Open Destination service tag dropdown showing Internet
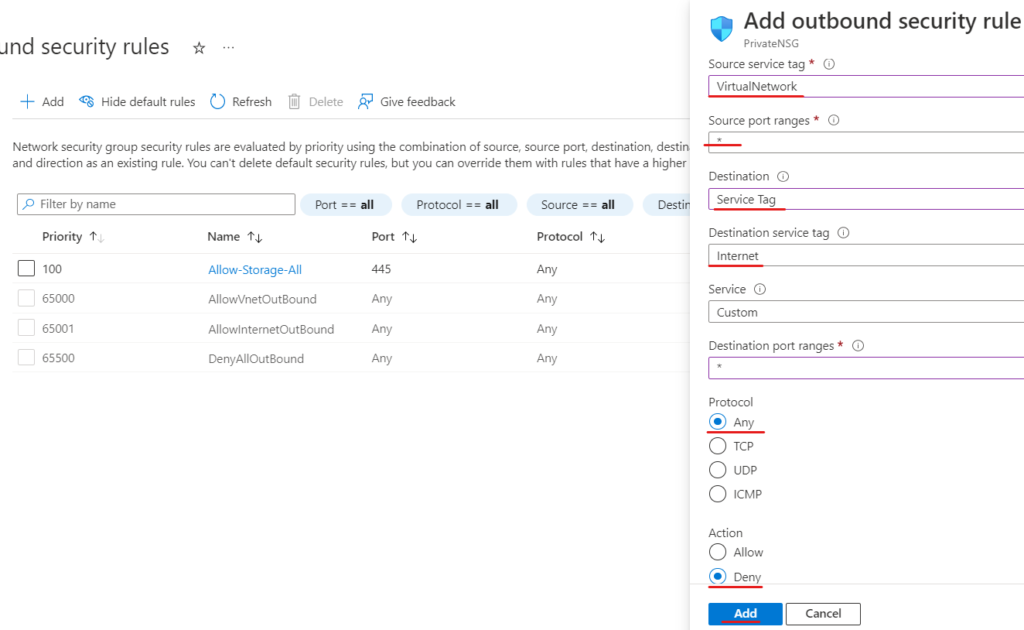 pyautogui.click(x=866, y=255)
